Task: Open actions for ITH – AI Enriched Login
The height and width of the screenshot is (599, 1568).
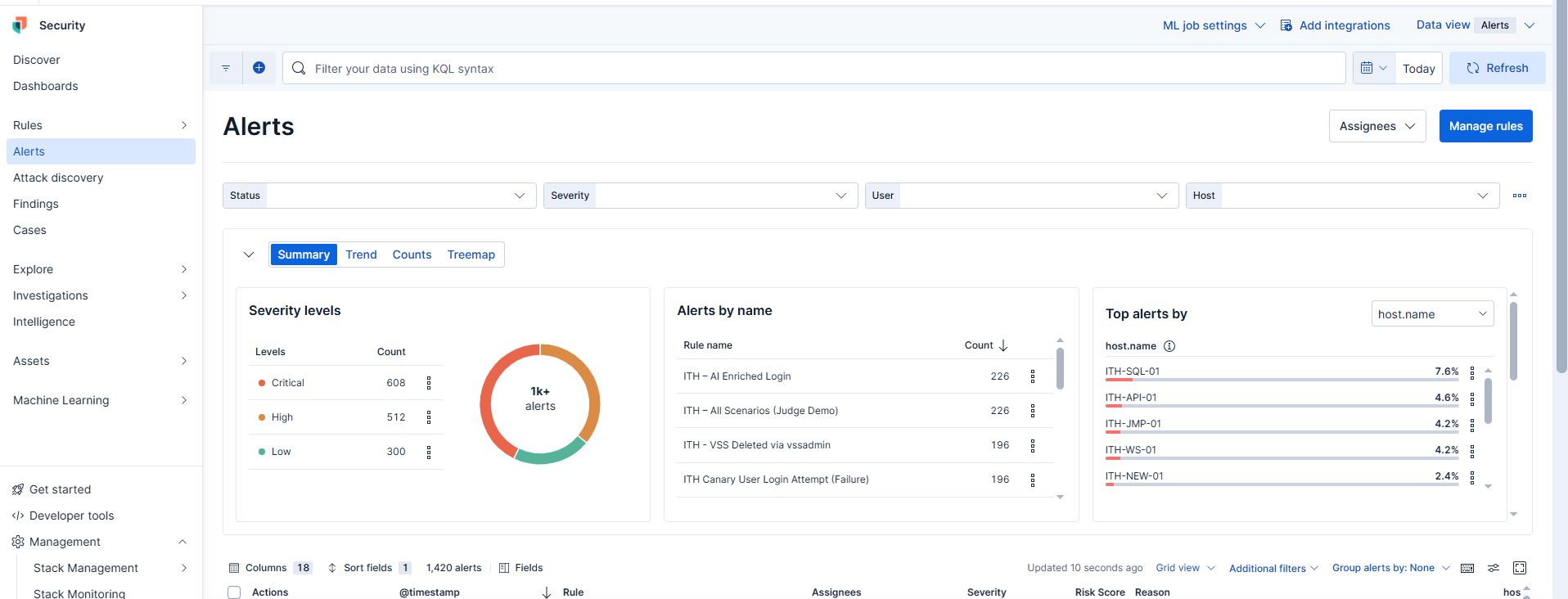Action: click(1033, 376)
